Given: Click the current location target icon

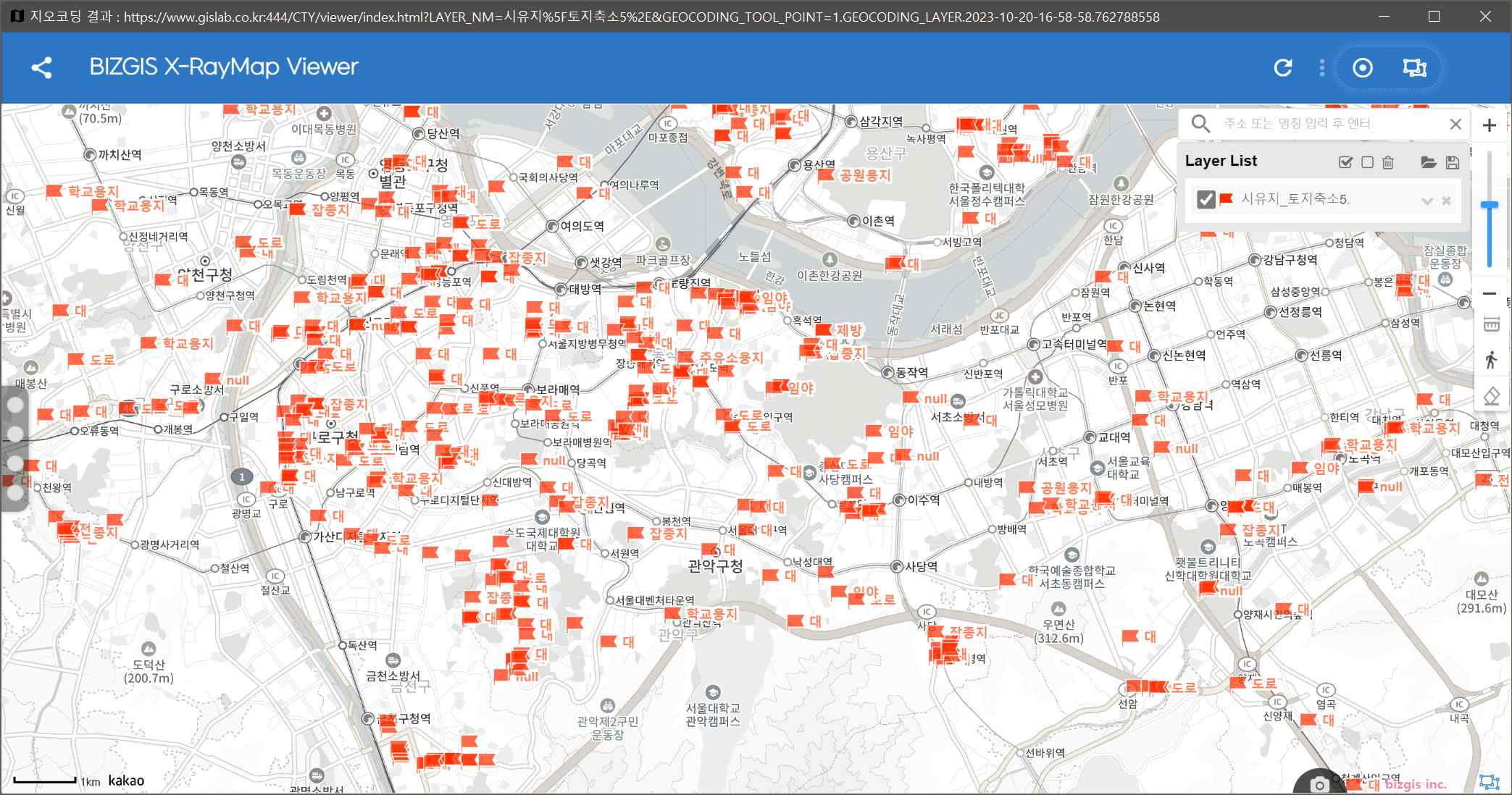Looking at the screenshot, I should [x=1363, y=67].
